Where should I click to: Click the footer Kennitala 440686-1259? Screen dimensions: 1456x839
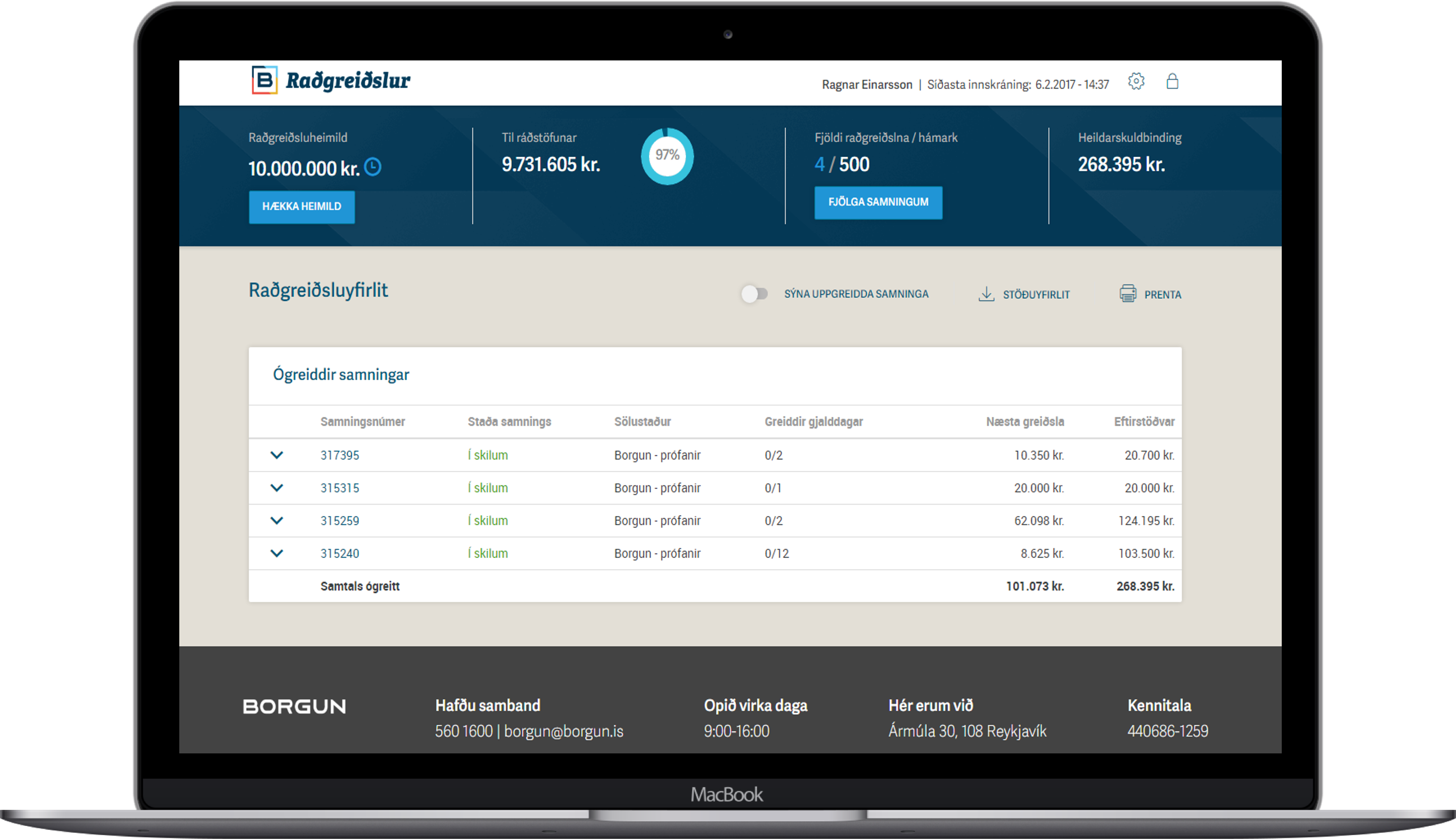click(1167, 732)
